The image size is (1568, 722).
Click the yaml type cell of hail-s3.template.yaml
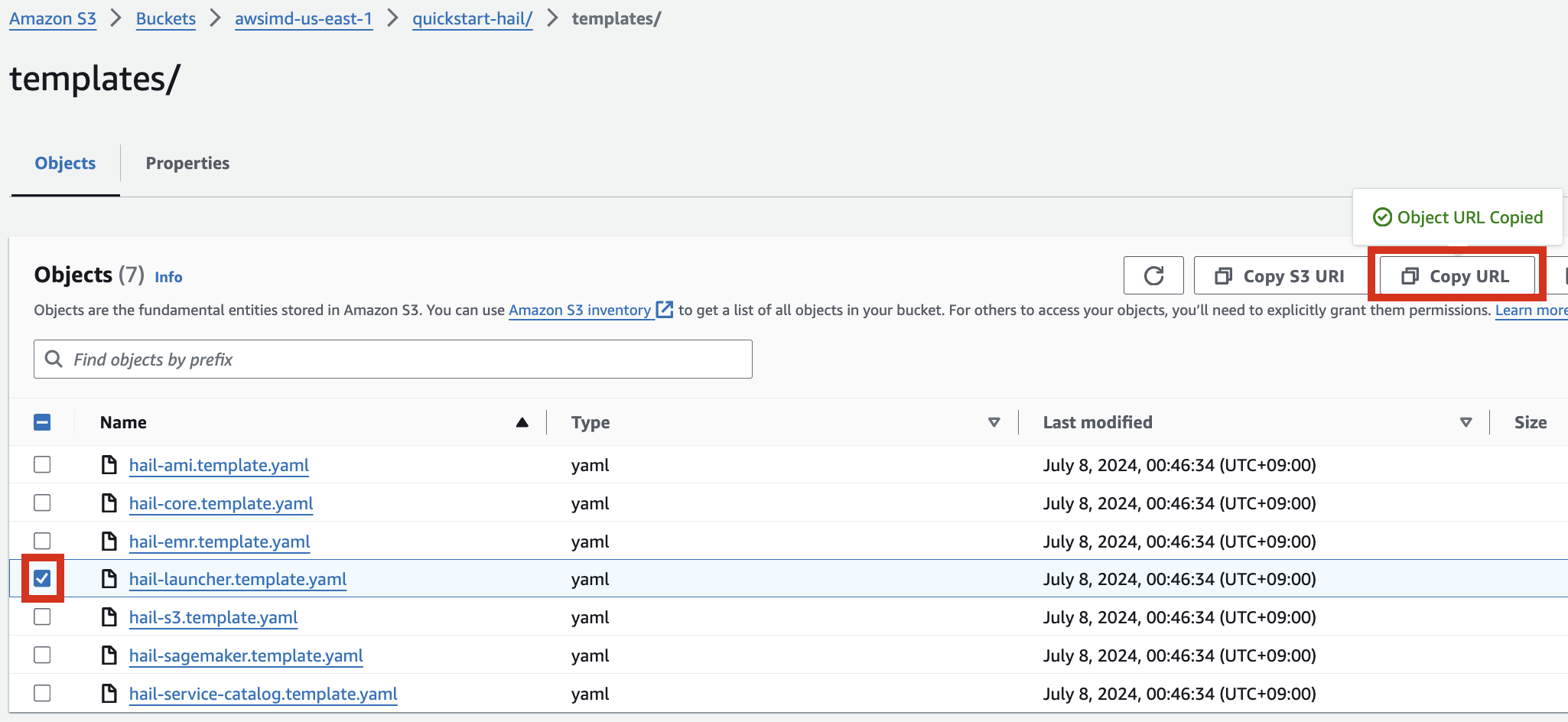pos(590,617)
